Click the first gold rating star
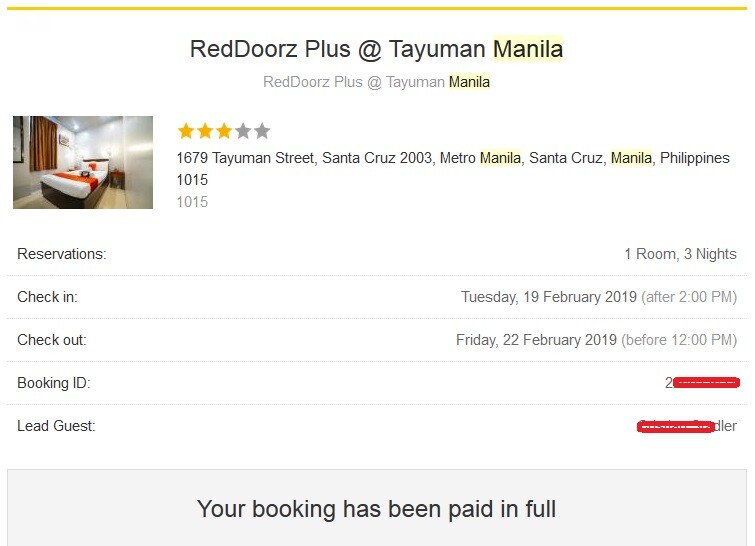Viewport: 755px width, 546px height. (x=186, y=131)
